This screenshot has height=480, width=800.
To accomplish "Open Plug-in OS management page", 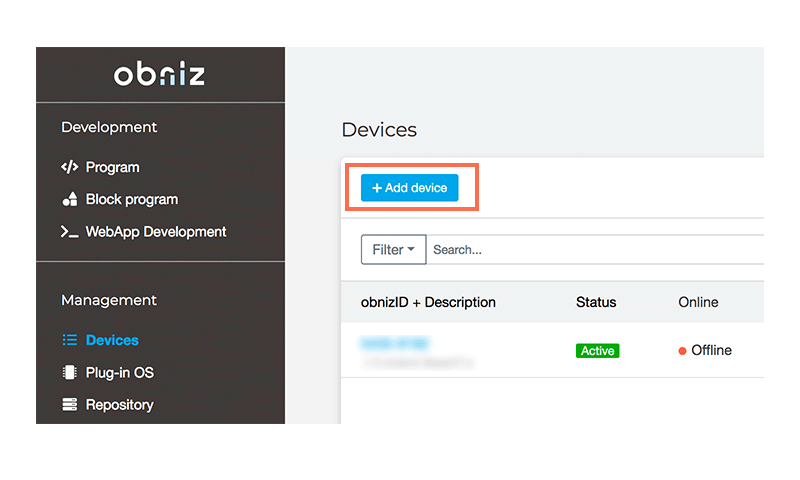I will (119, 373).
